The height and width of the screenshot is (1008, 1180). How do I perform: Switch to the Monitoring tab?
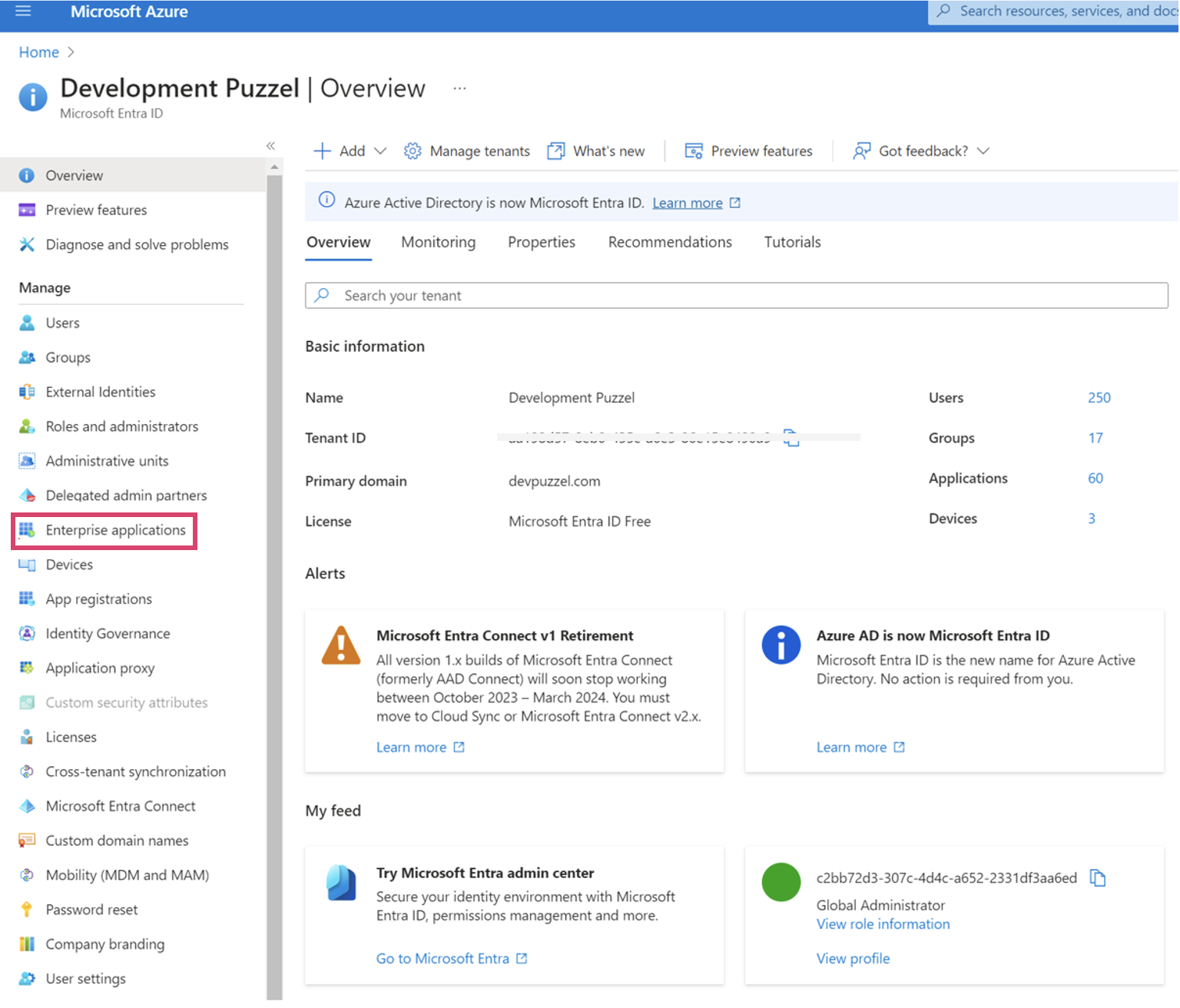[x=438, y=242]
